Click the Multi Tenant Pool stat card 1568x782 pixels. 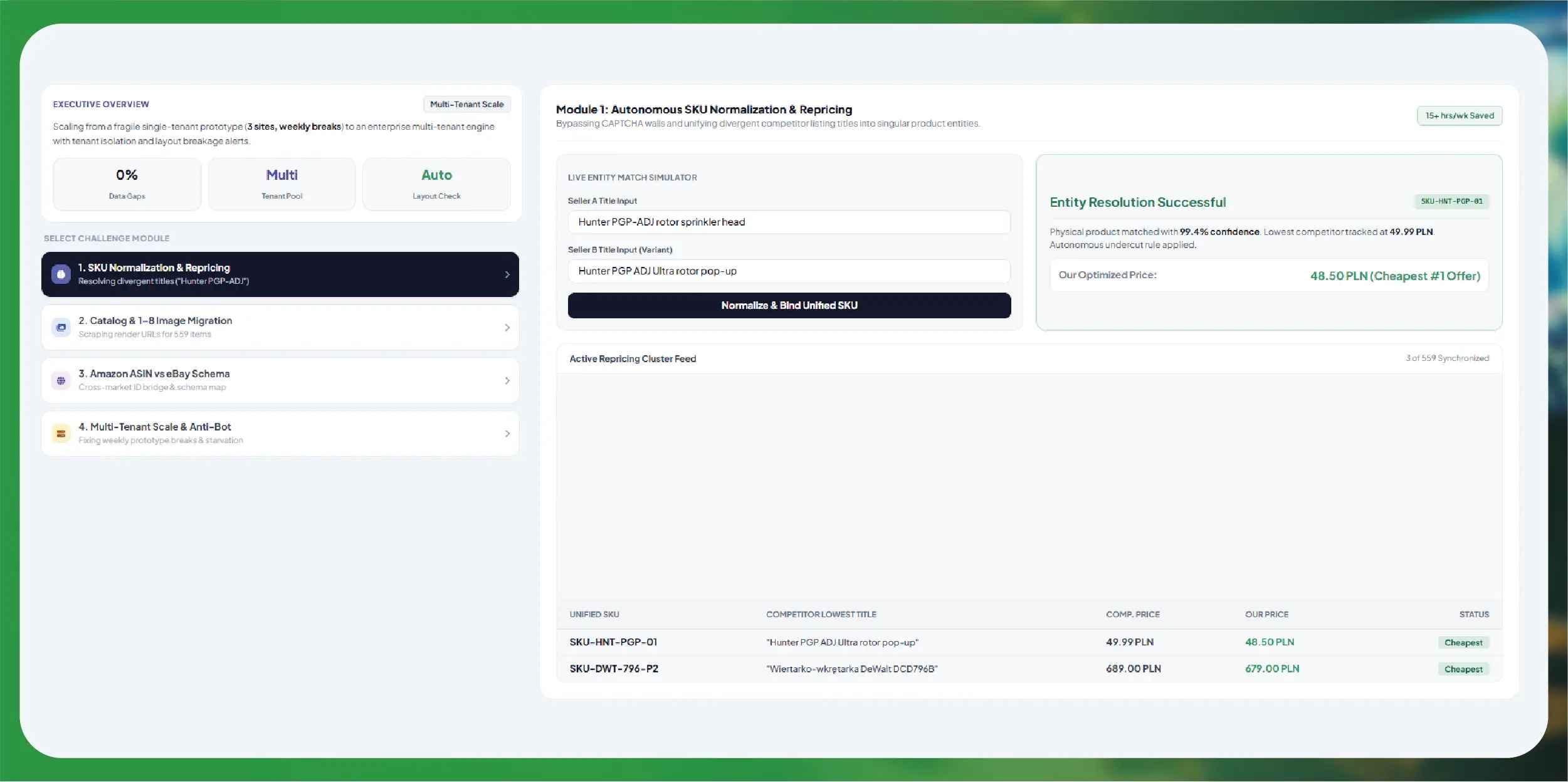pos(282,184)
